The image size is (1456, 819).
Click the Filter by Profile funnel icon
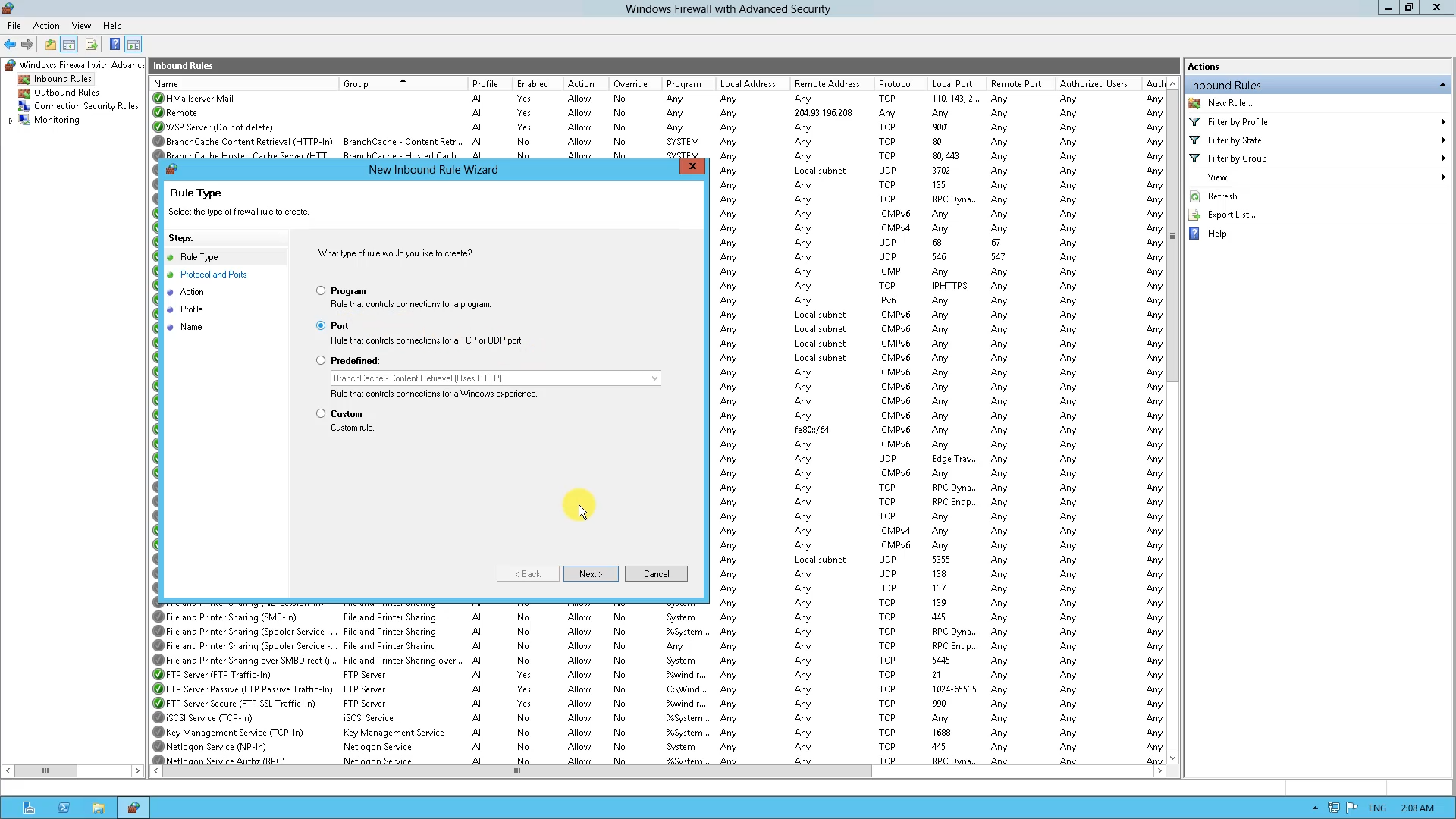click(1195, 122)
